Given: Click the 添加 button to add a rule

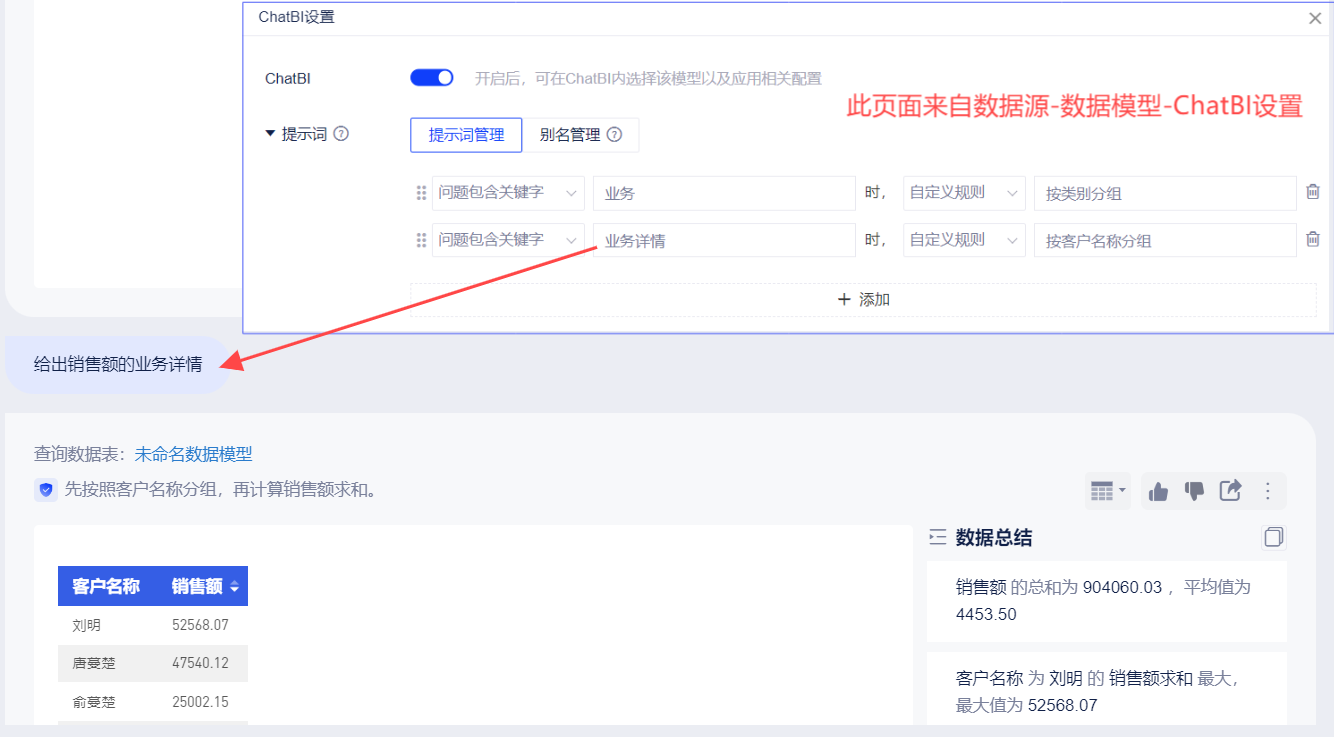Looking at the screenshot, I should (x=863, y=299).
